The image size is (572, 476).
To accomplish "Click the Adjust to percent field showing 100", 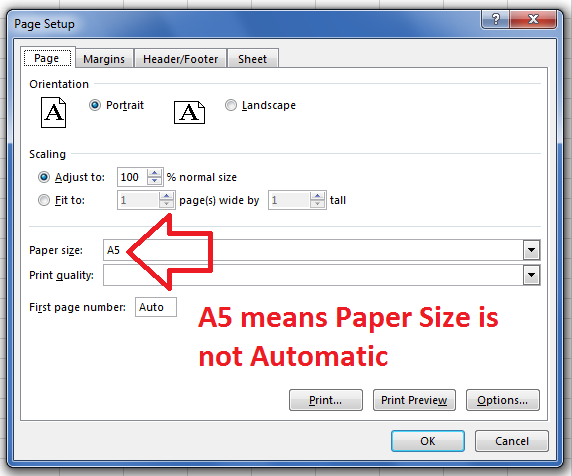I will pos(132,177).
